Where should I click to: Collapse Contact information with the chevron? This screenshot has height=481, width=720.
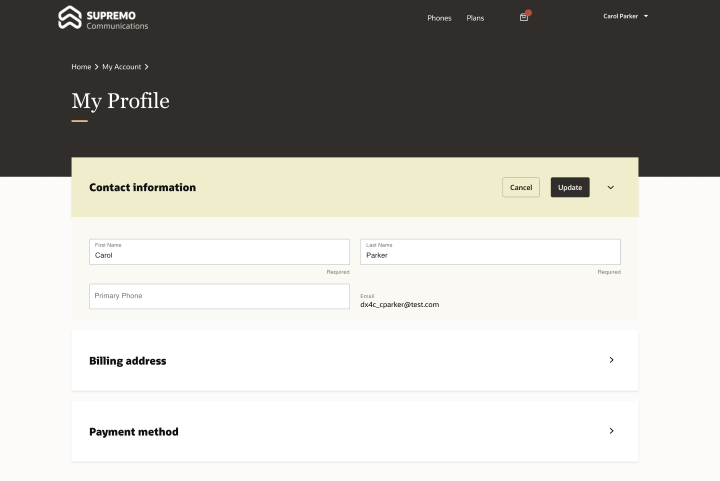pos(611,187)
